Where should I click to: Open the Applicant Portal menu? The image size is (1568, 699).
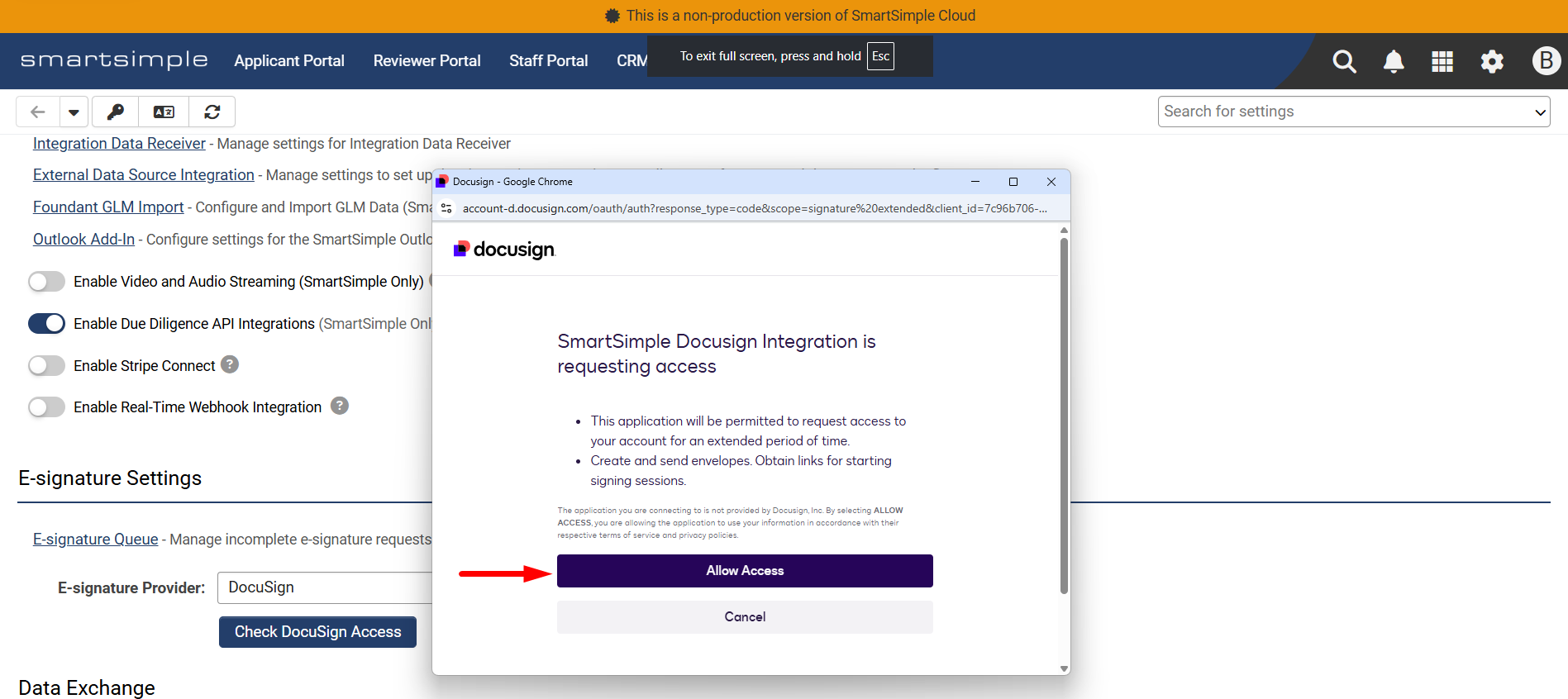pyautogui.click(x=289, y=61)
